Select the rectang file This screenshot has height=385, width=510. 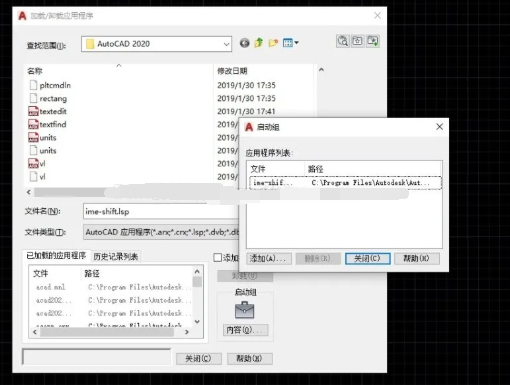pyautogui.click(x=49, y=98)
